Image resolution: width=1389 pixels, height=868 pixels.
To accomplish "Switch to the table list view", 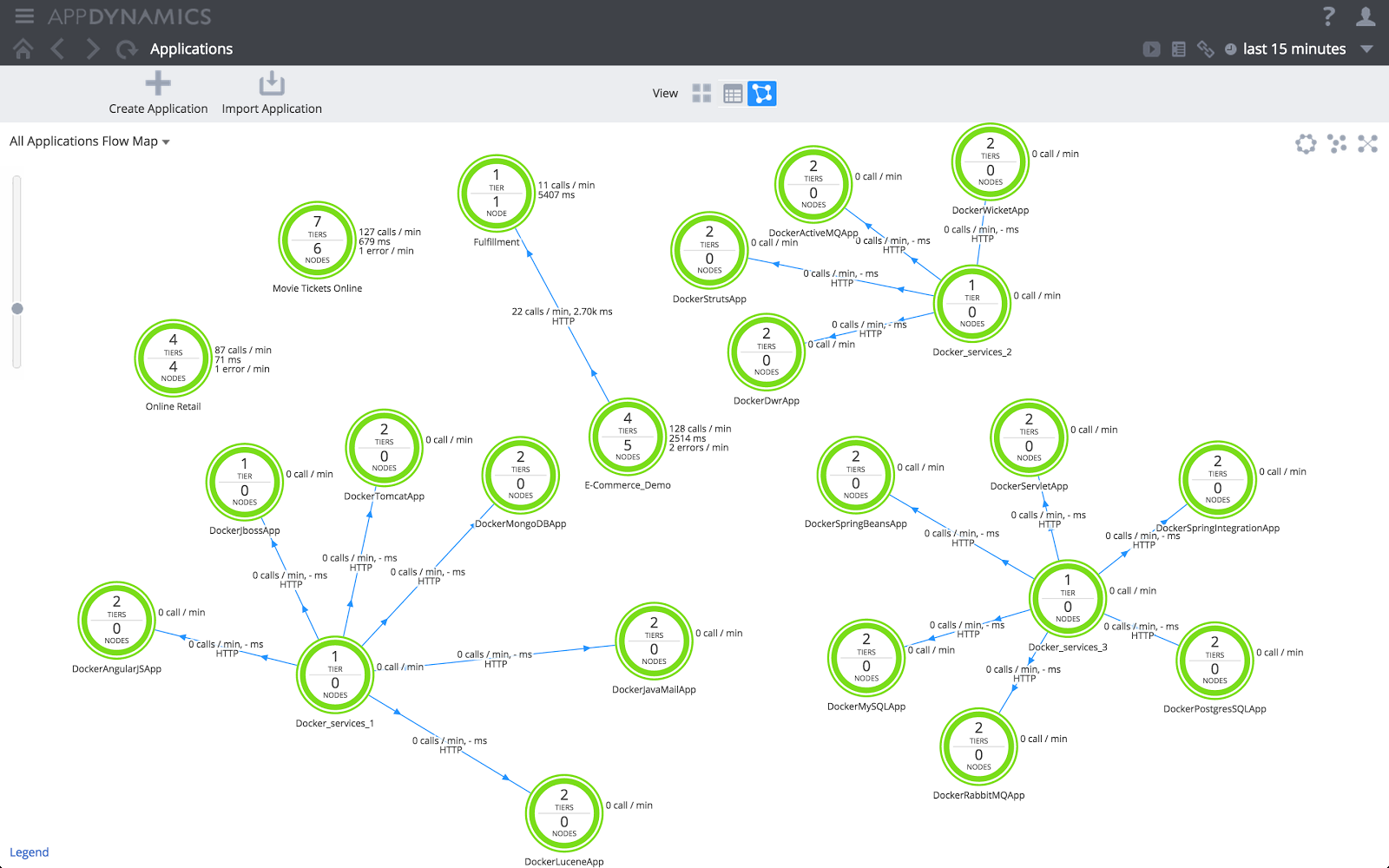I will click(x=733, y=94).
